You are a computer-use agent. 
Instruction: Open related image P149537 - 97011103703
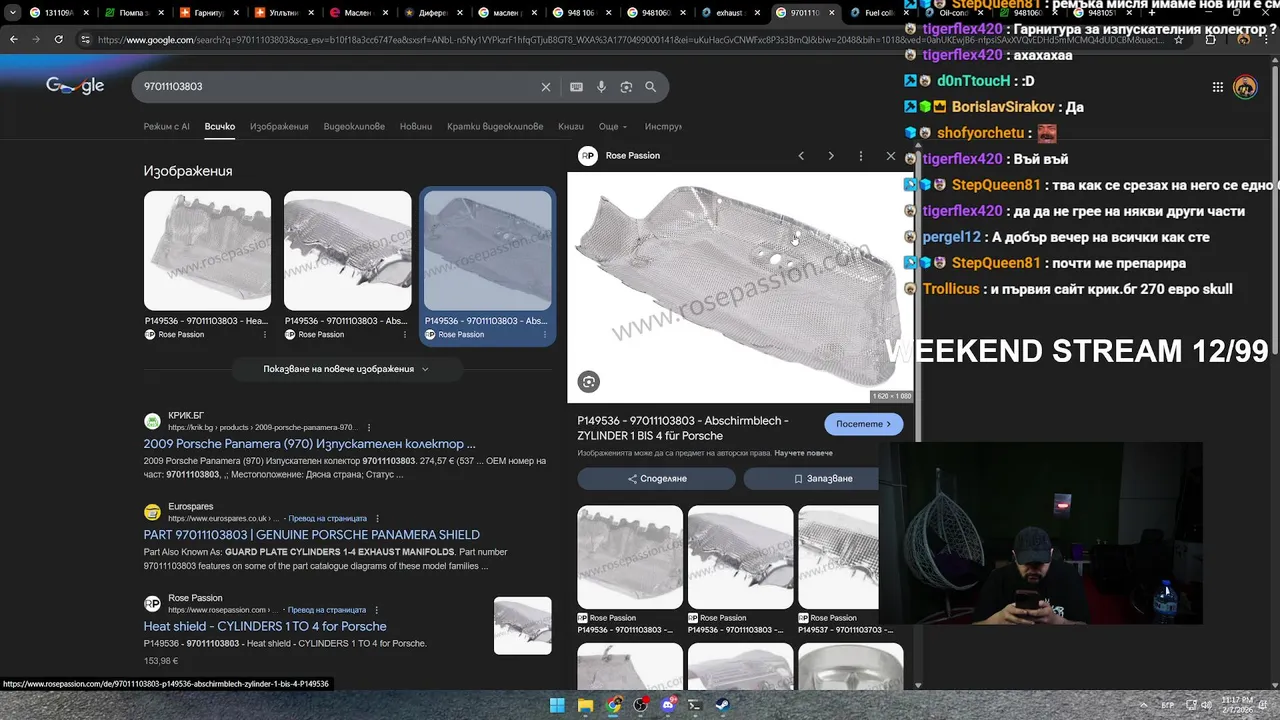(x=838, y=557)
